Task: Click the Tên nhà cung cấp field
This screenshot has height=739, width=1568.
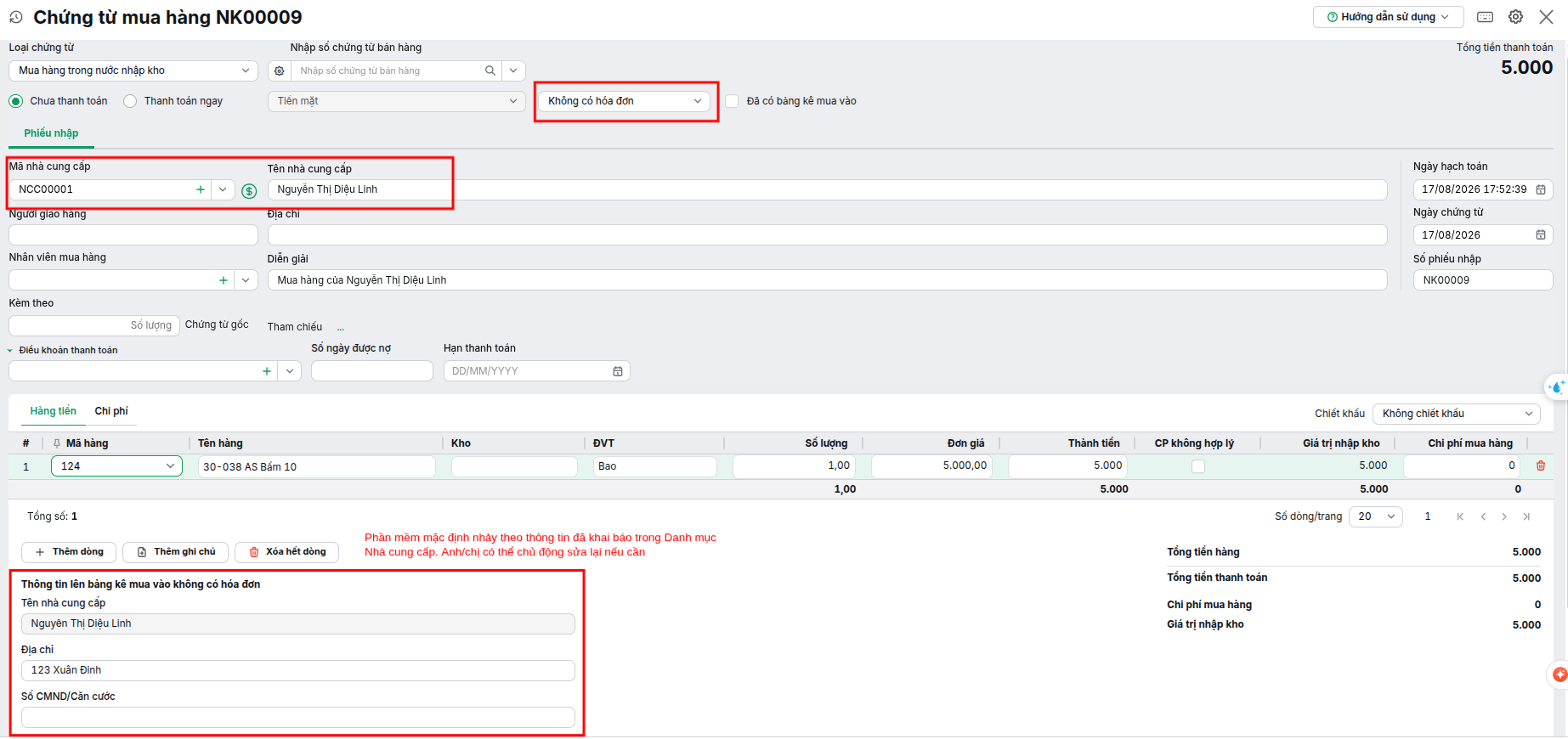Action: click(x=827, y=189)
